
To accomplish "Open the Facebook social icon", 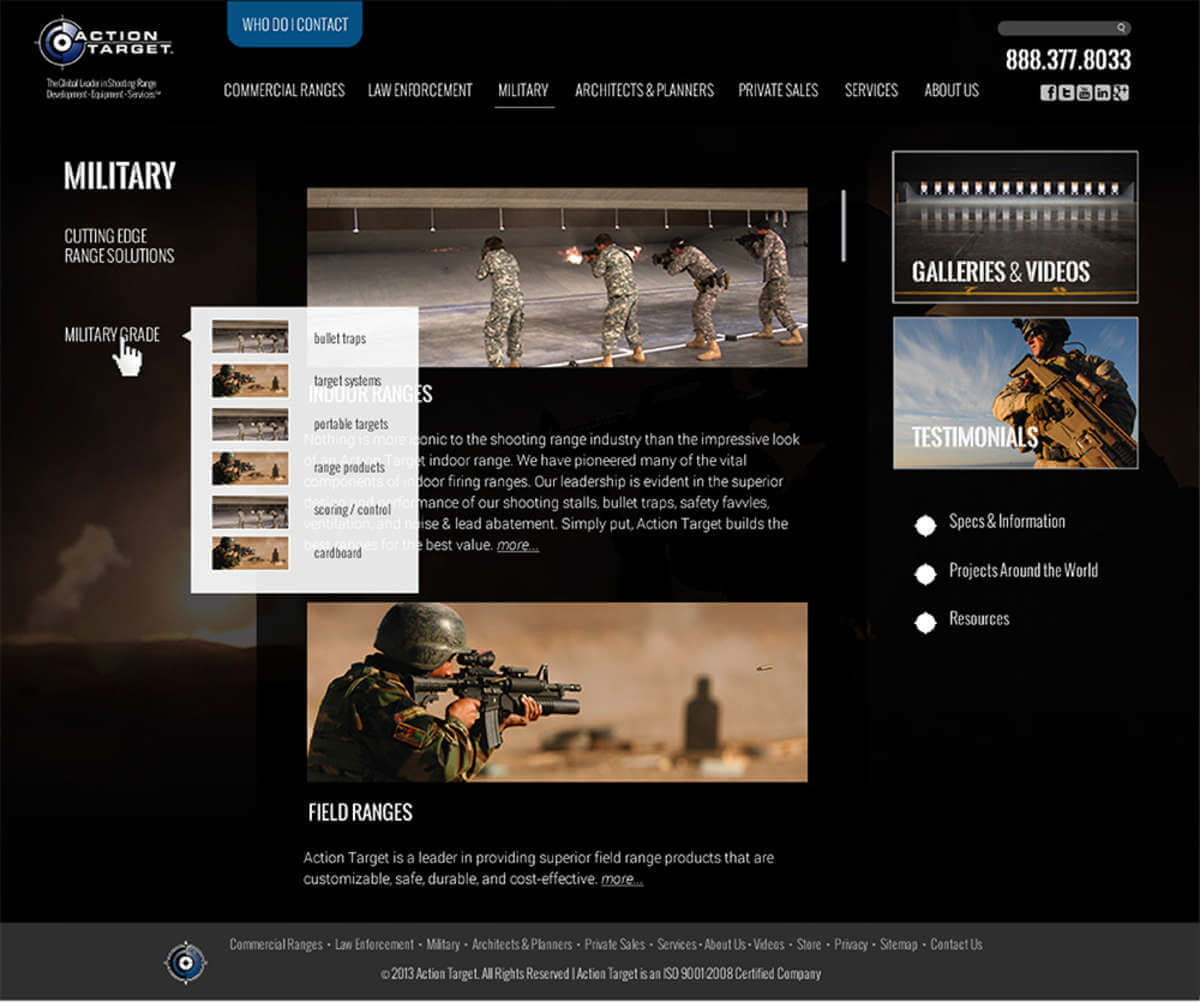I will coord(1049,93).
